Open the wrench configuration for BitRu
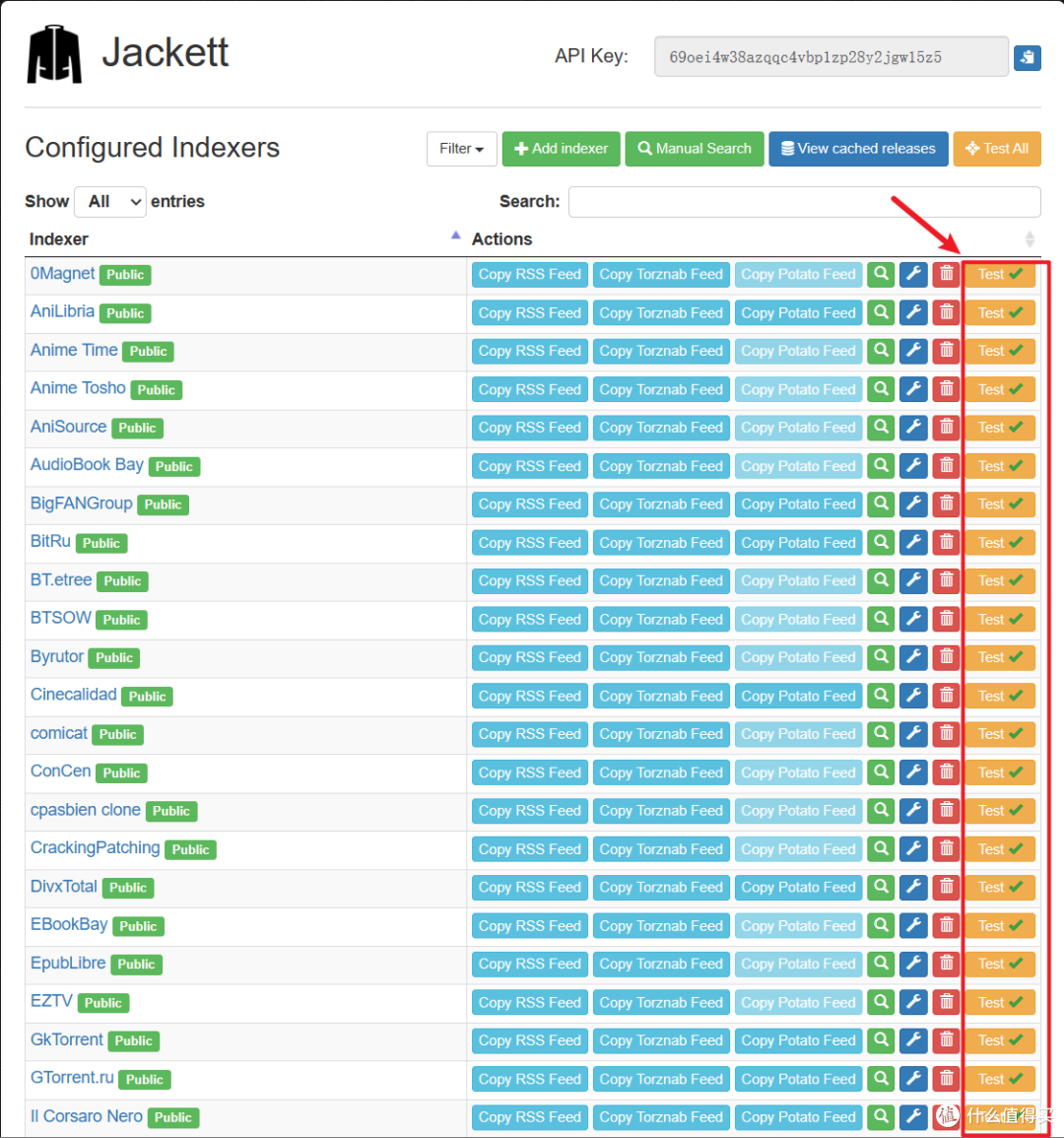Screen dimensions: 1064x1138 coord(914,542)
